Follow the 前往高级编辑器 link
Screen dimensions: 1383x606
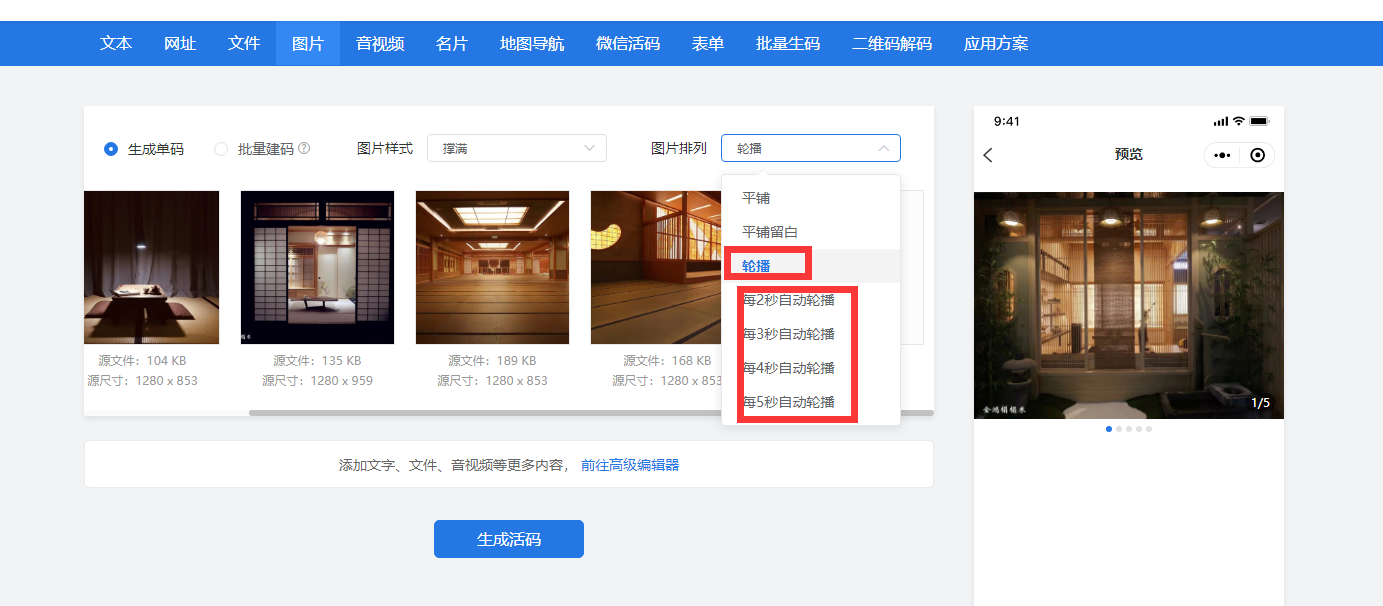[630, 465]
